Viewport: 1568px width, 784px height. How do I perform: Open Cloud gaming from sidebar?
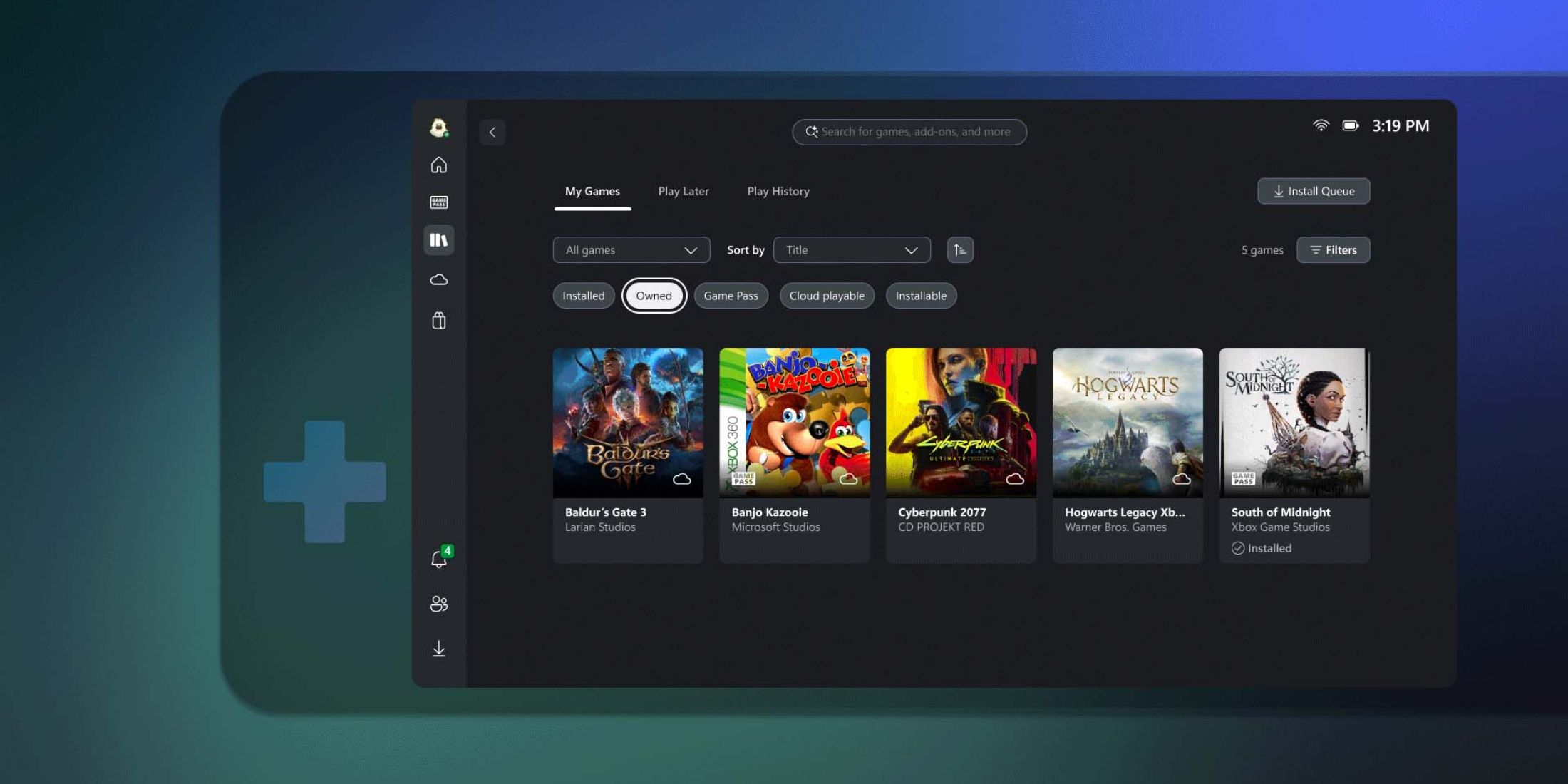pyautogui.click(x=439, y=280)
